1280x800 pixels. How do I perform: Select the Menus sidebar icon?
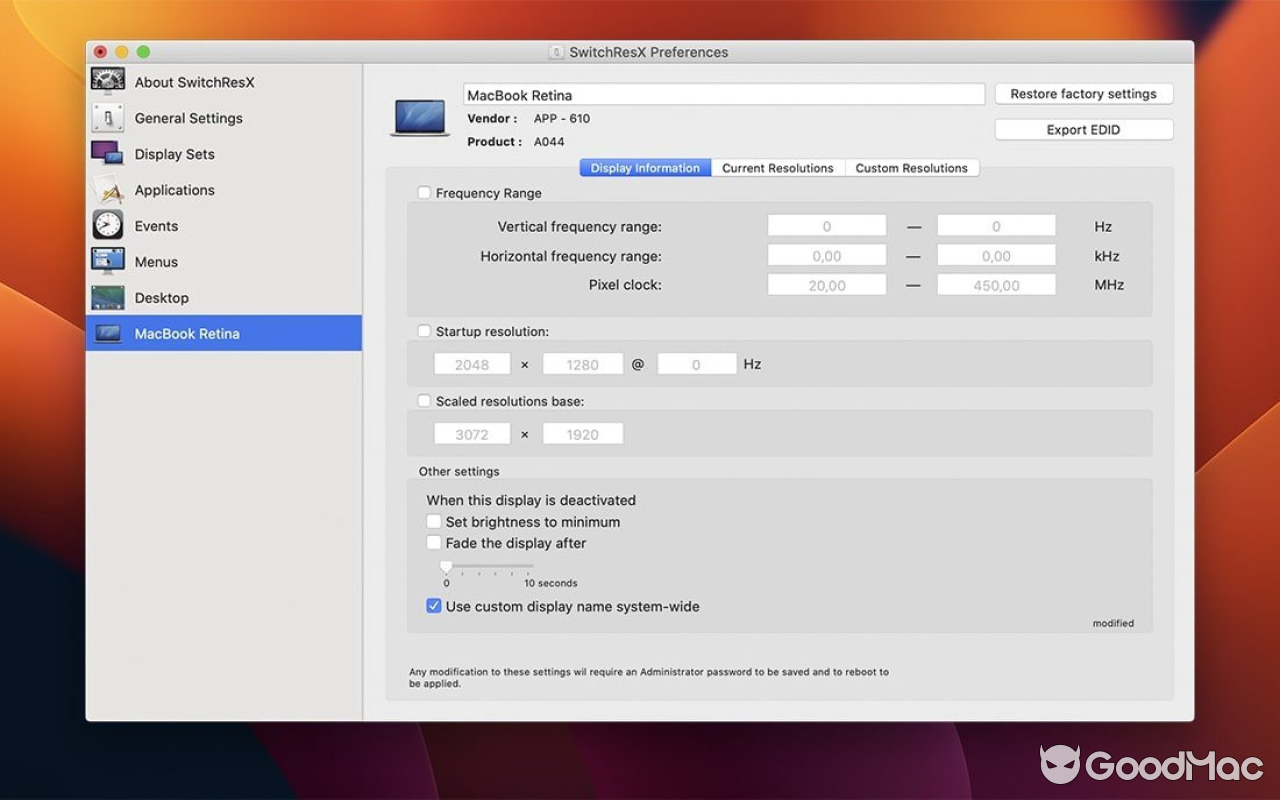point(108,262)
